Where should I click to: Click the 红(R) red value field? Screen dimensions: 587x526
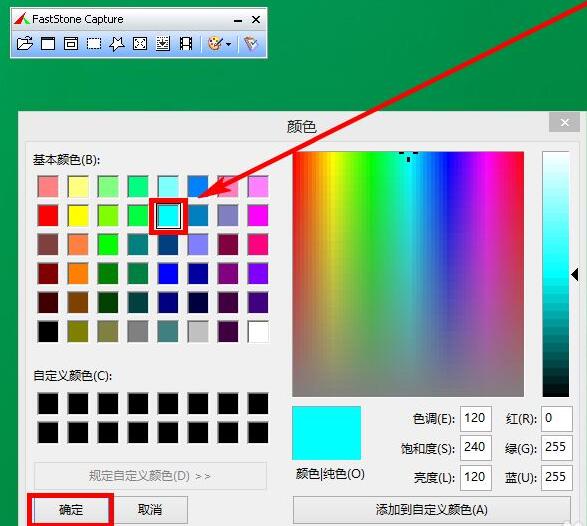pos(557,418)
